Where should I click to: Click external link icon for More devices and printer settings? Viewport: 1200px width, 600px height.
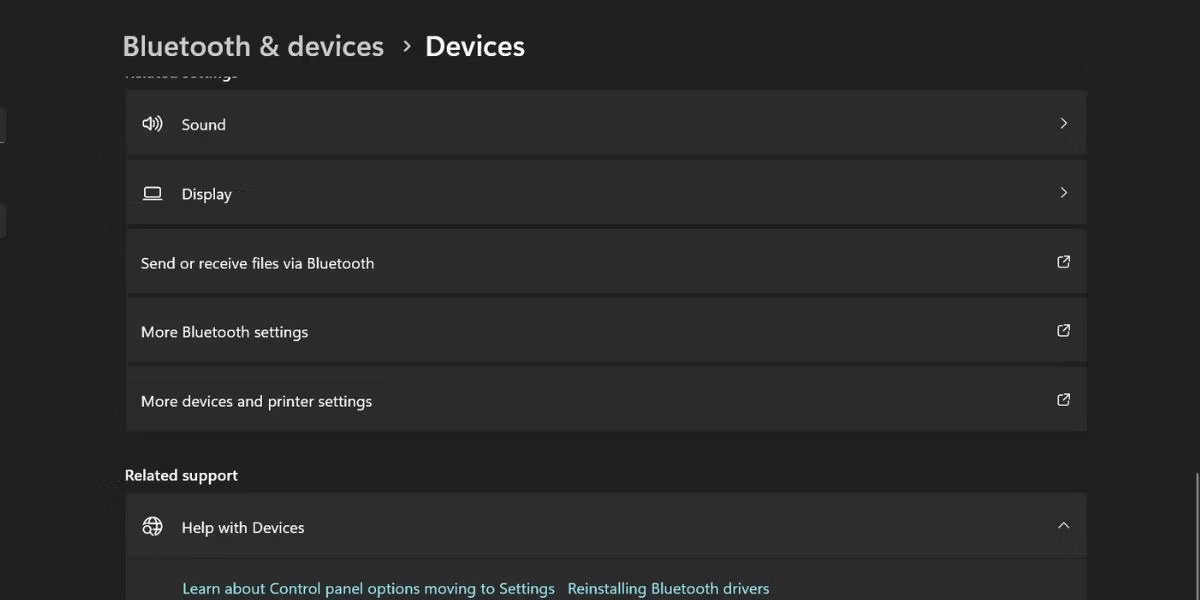point(1063,400)
